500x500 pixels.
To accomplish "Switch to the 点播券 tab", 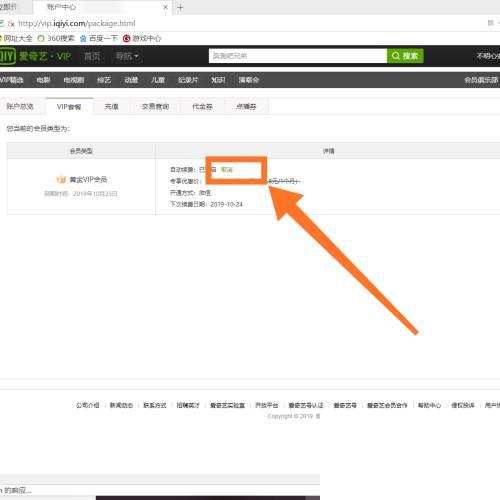I will pos(246,107).
